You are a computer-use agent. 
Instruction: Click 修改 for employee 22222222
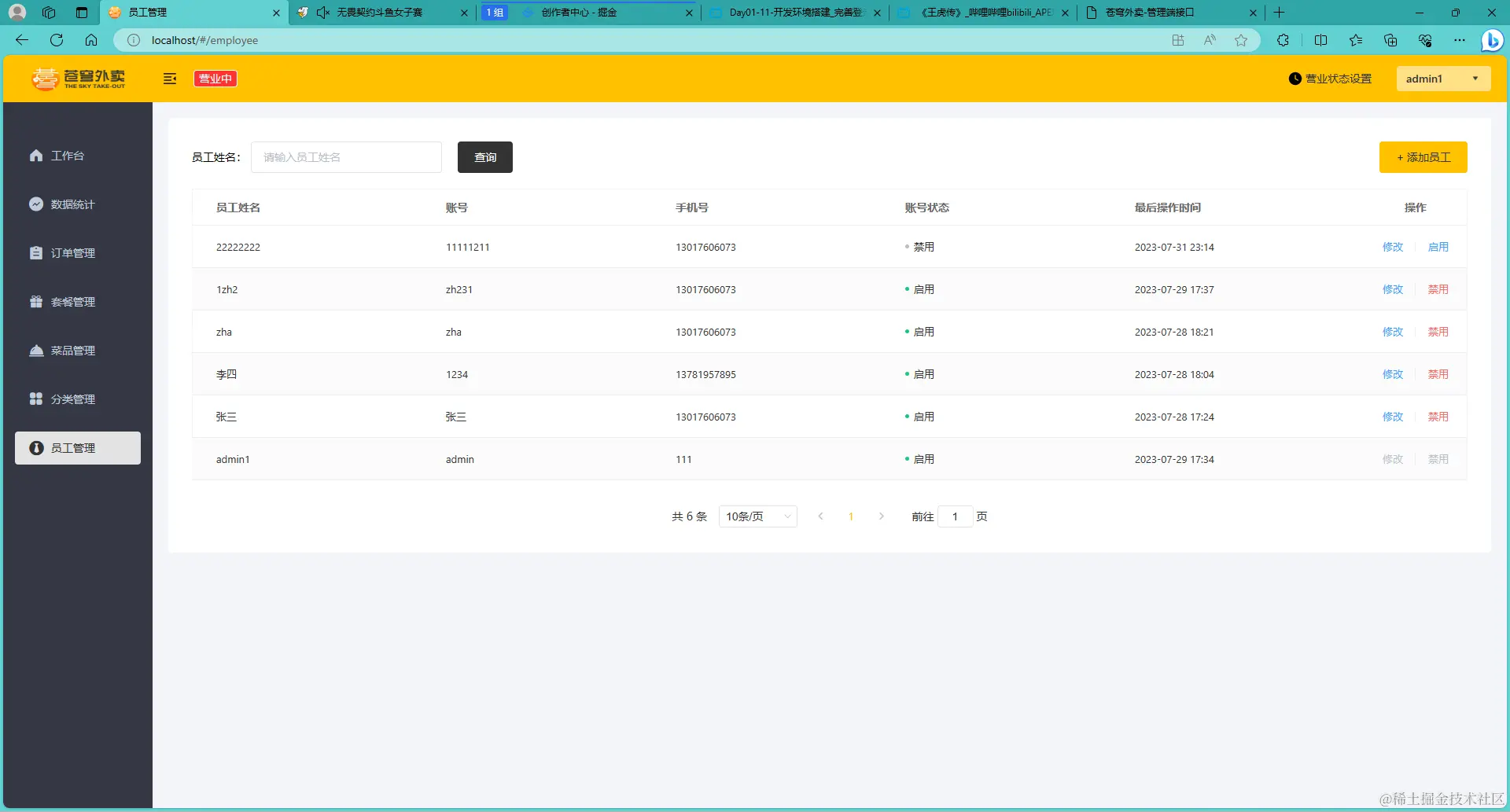pos(1393,247)
